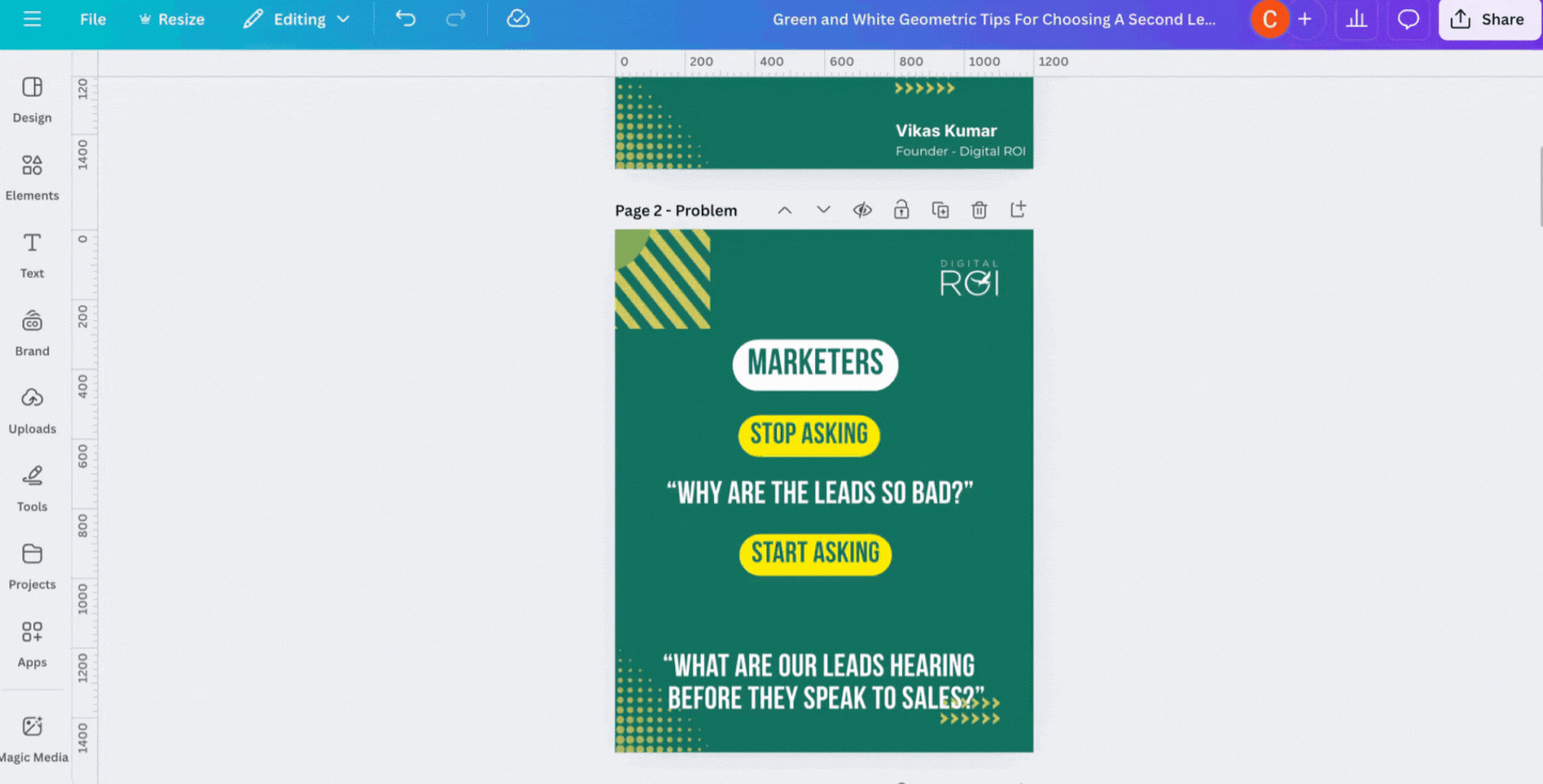Open the Projects panel
Viewport: 1543px width, 784px height.
(x=32, y=566)
